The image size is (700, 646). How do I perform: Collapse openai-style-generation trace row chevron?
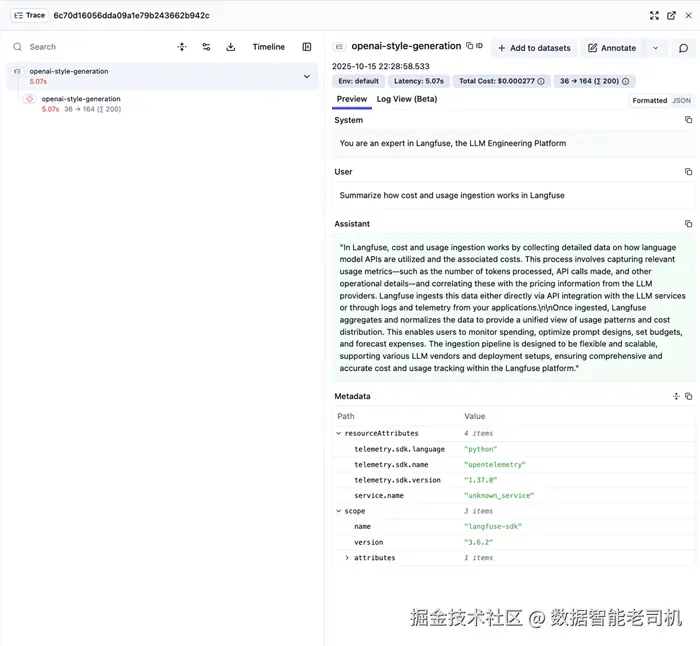click(x=307, y=76)
